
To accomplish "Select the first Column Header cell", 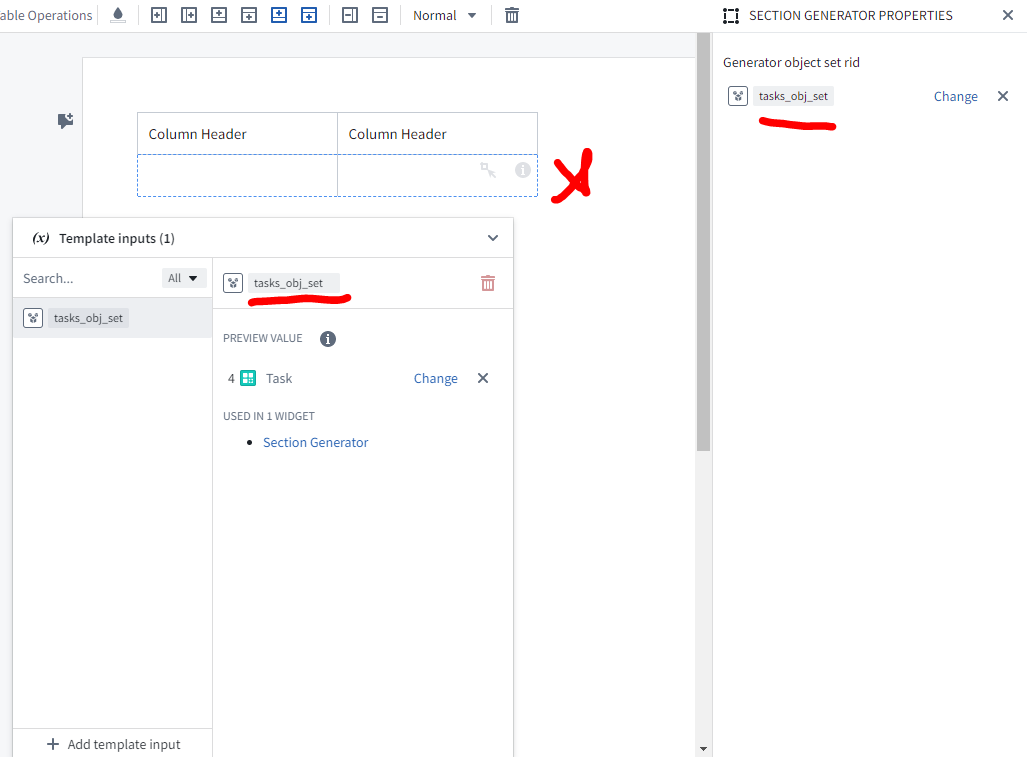I will pyautogui.click(x=237, y=134).
